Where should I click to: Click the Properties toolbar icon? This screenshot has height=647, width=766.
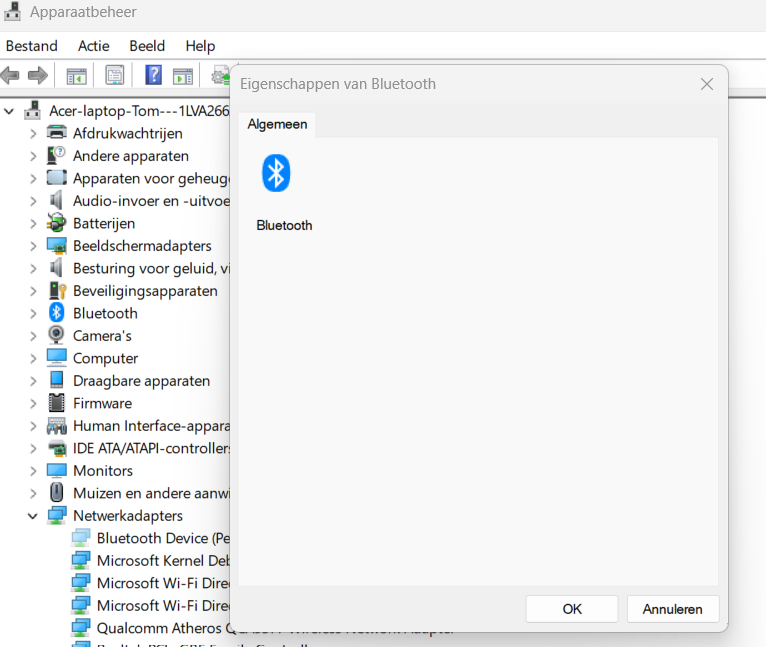click(x=115, y=75)
